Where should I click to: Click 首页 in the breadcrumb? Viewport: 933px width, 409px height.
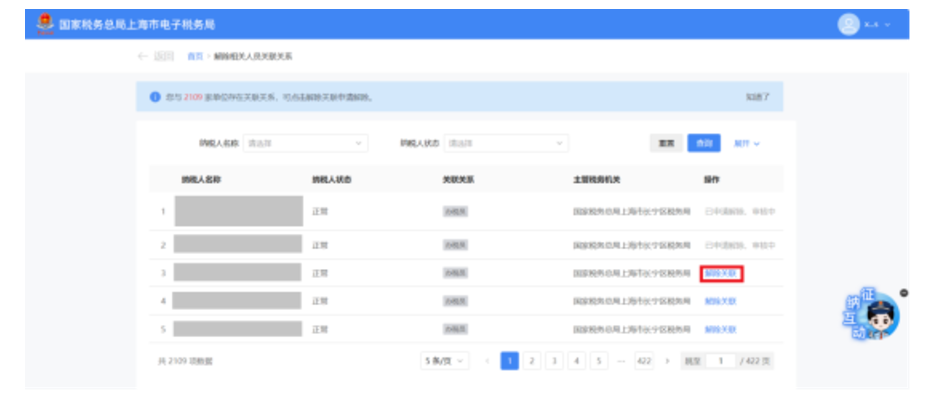pos(195,56)
